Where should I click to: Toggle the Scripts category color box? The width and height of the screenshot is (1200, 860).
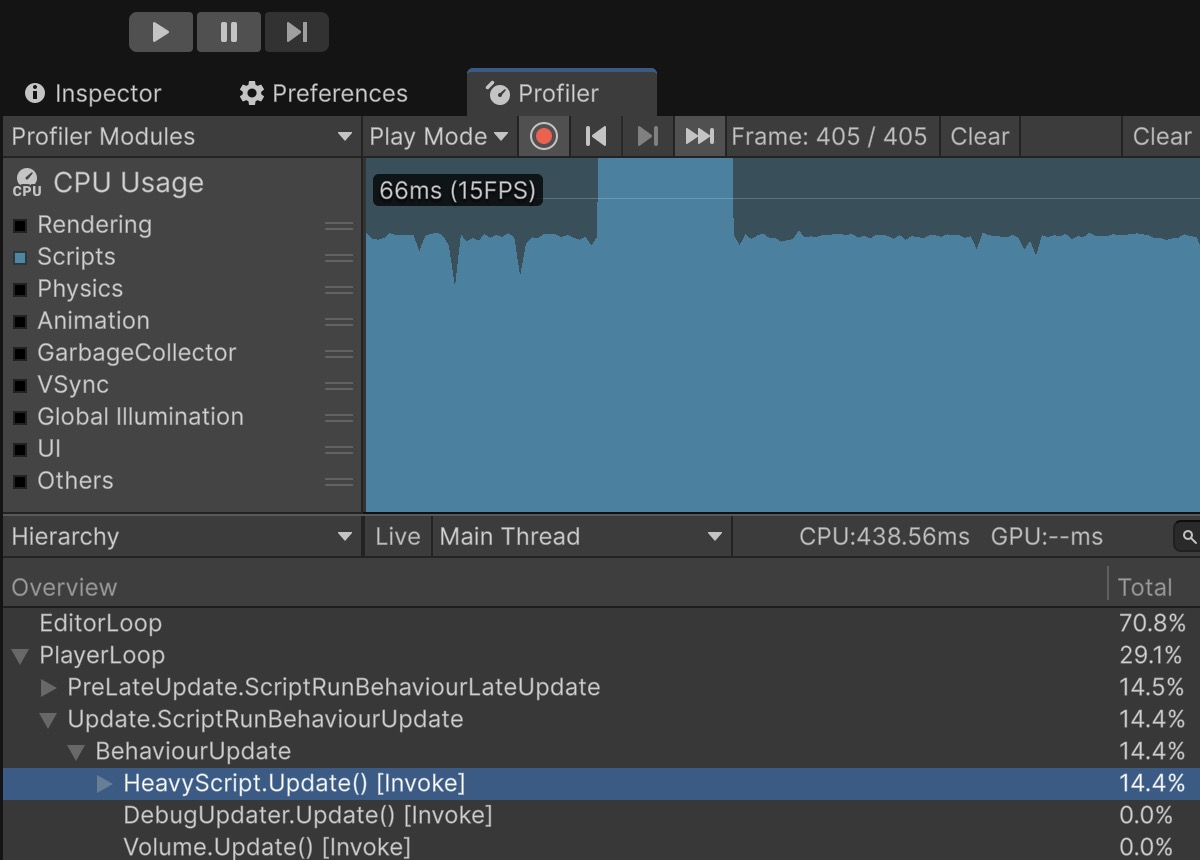coord(20,258)
